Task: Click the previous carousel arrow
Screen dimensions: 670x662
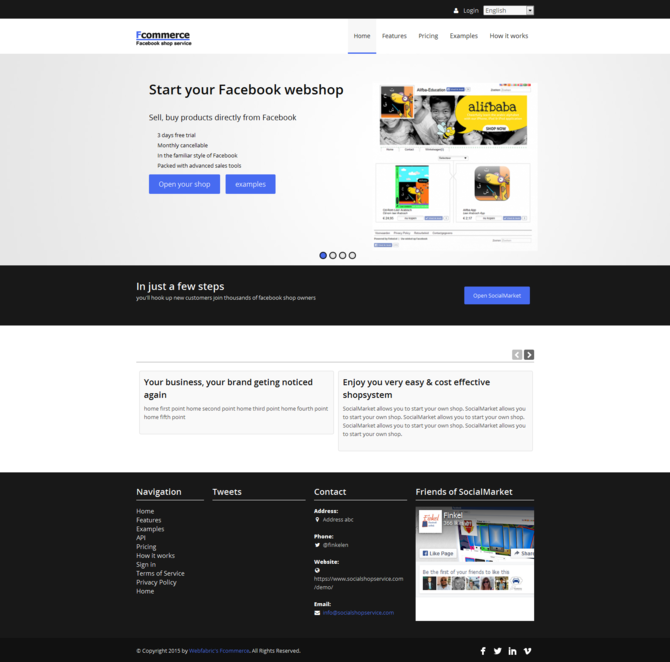Action: tap(517, 355)
